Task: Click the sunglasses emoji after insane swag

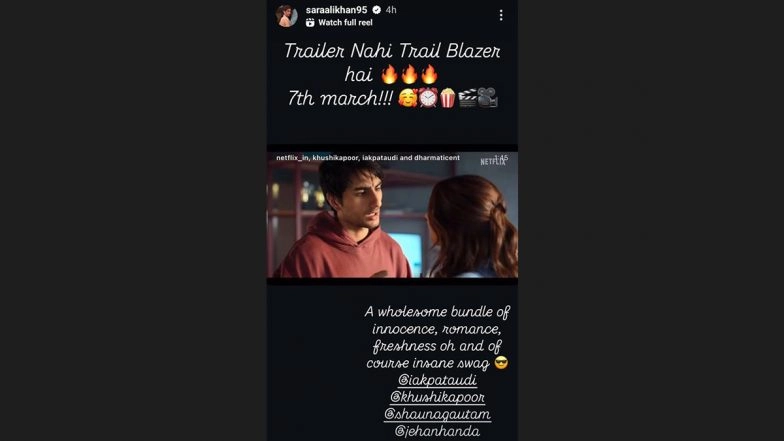Action: 501,363
